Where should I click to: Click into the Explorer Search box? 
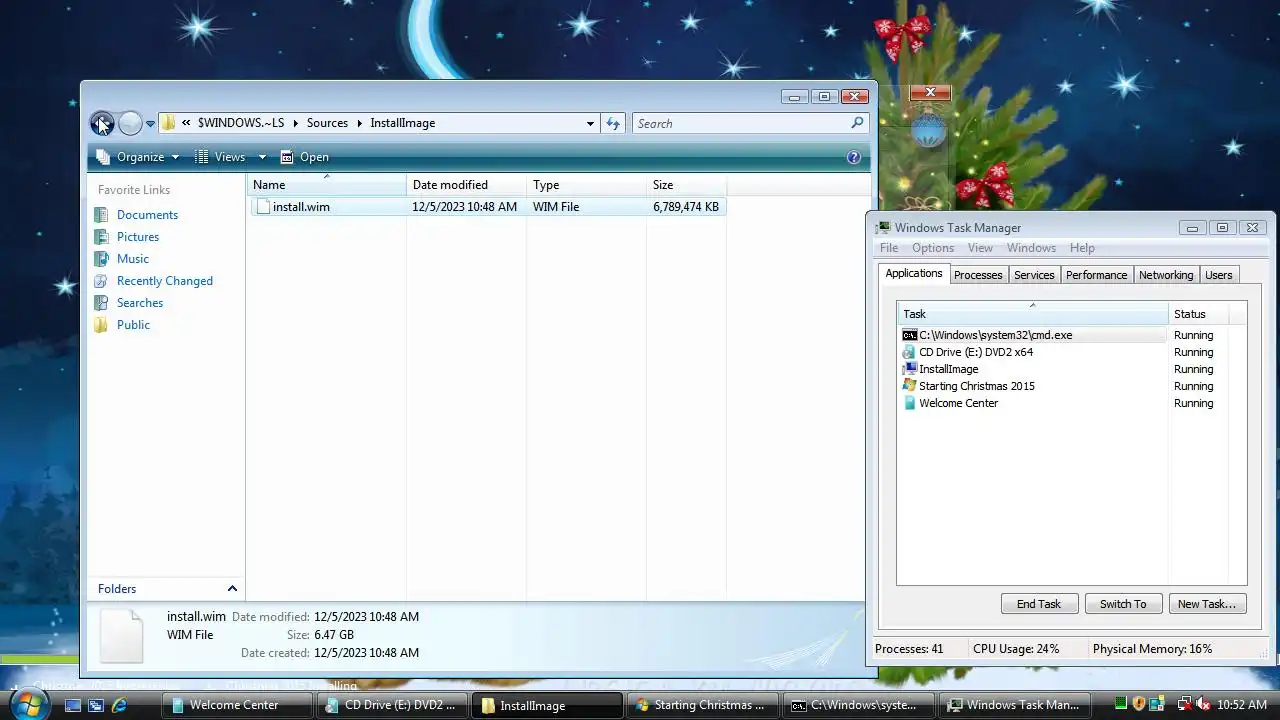click(740, 123)
